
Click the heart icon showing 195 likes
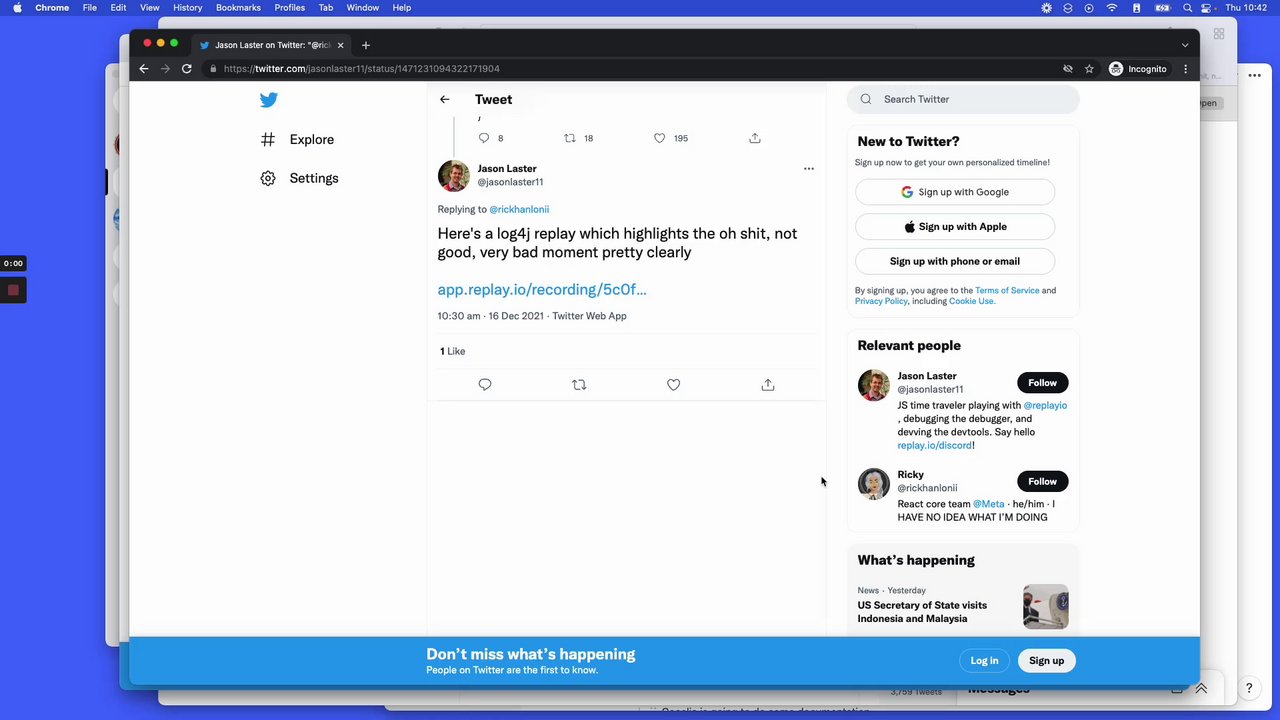(659, 138)
